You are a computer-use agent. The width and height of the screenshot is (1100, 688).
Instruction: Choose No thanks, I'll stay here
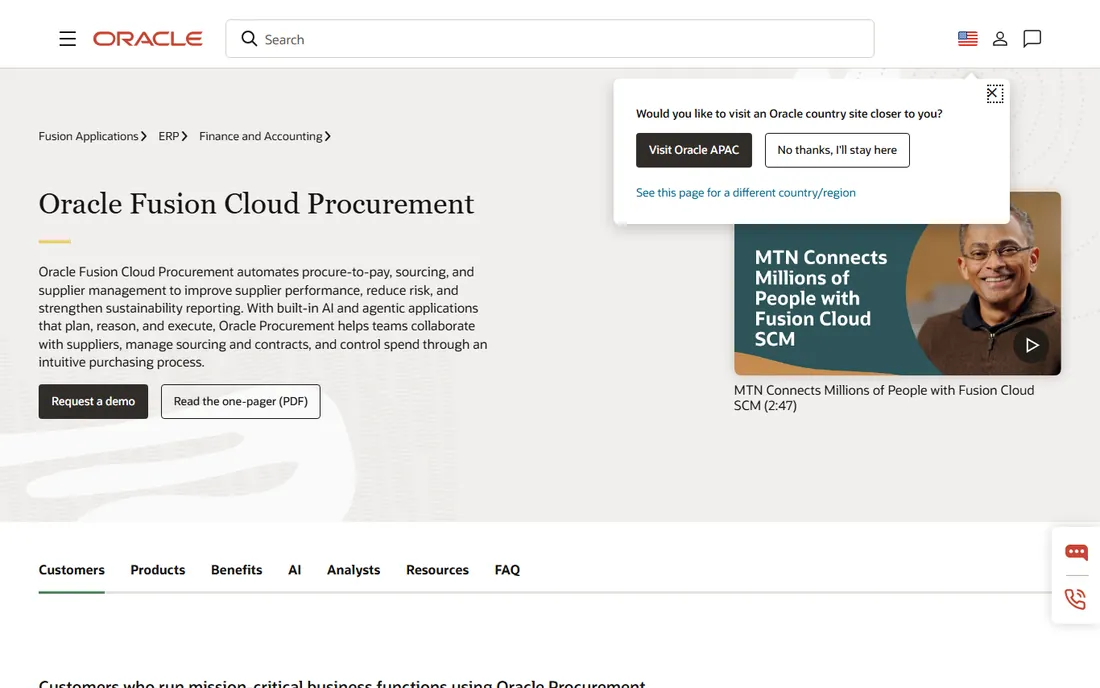[837, 150]
